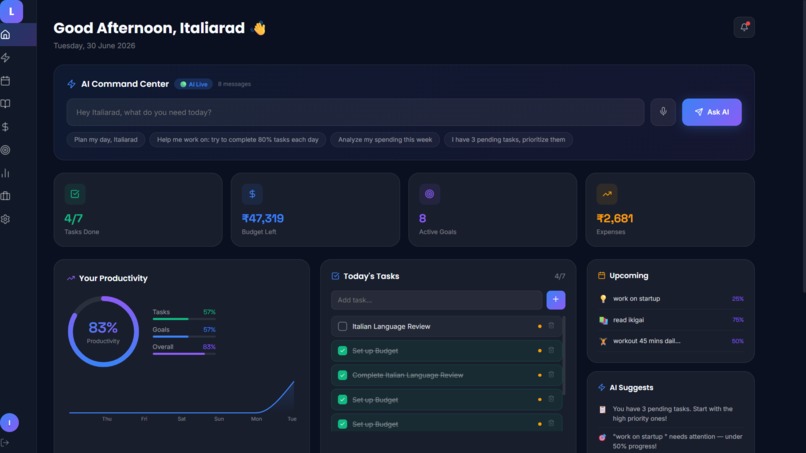This screenshot has height=453, width=806.
Task: Select 'Analyze my spending this week' chip
Action: tap(384, 140)
